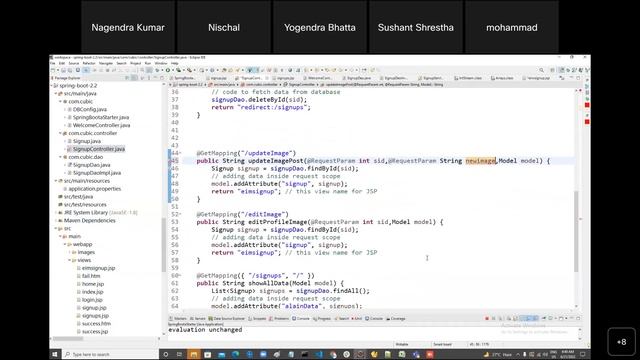The height and width of the screenshot is (360, 640).
Task: Minimize the Package Explorer view
Action: [x=156, y=78]
